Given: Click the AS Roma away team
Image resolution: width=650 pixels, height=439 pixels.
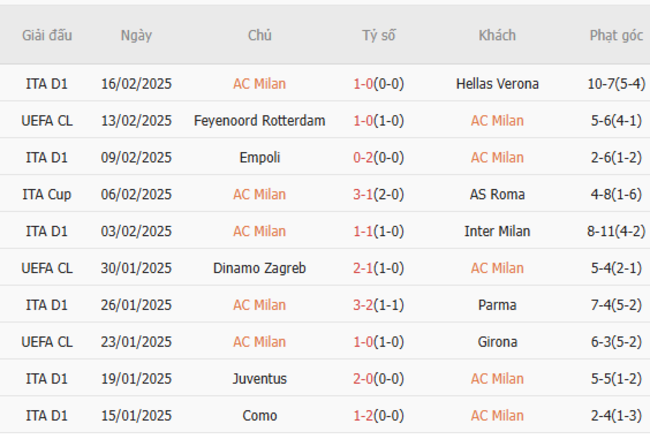Looking at the screenshot, I should [x=496, y=194].
